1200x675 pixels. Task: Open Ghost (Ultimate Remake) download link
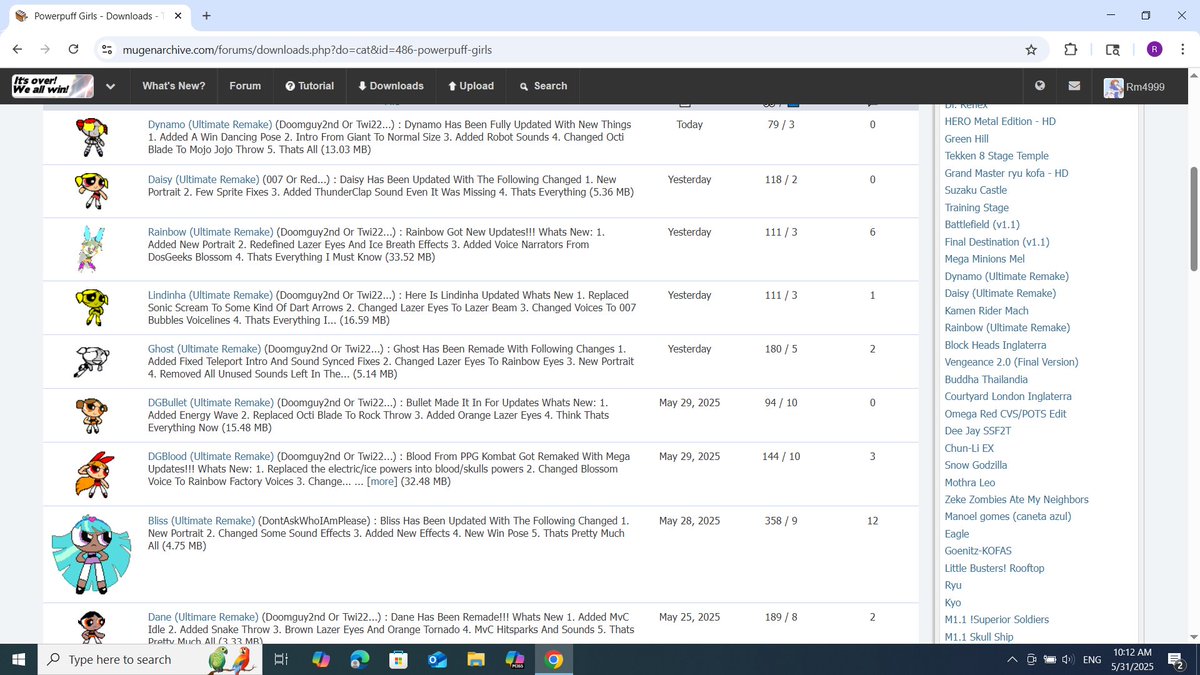[203, 349]
